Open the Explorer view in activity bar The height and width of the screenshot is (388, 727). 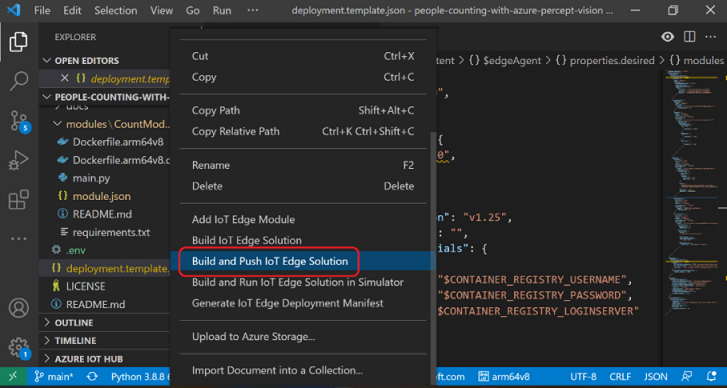click(x=19, y=42)
